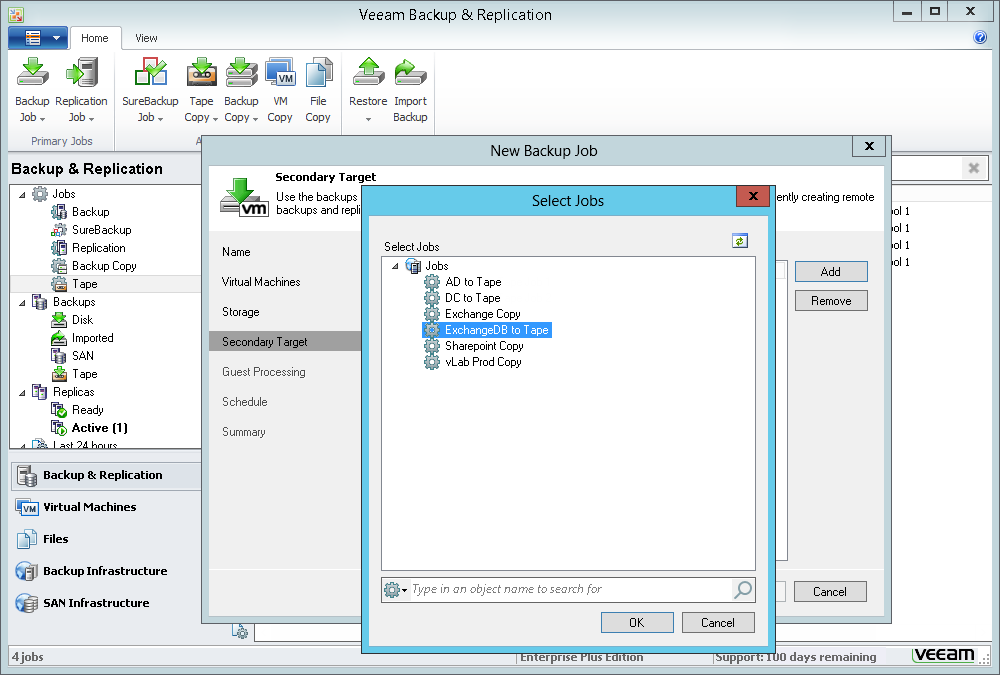The image size is (1000, 675).
Task: Click Cancel in New Backup Job wizard
Action: point(830,591)
